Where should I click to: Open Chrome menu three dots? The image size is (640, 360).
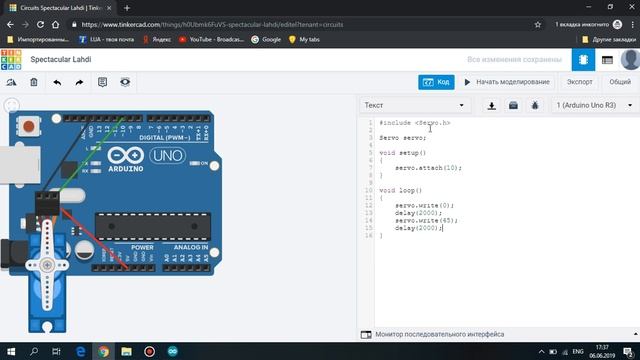click(x=632, y=24)
